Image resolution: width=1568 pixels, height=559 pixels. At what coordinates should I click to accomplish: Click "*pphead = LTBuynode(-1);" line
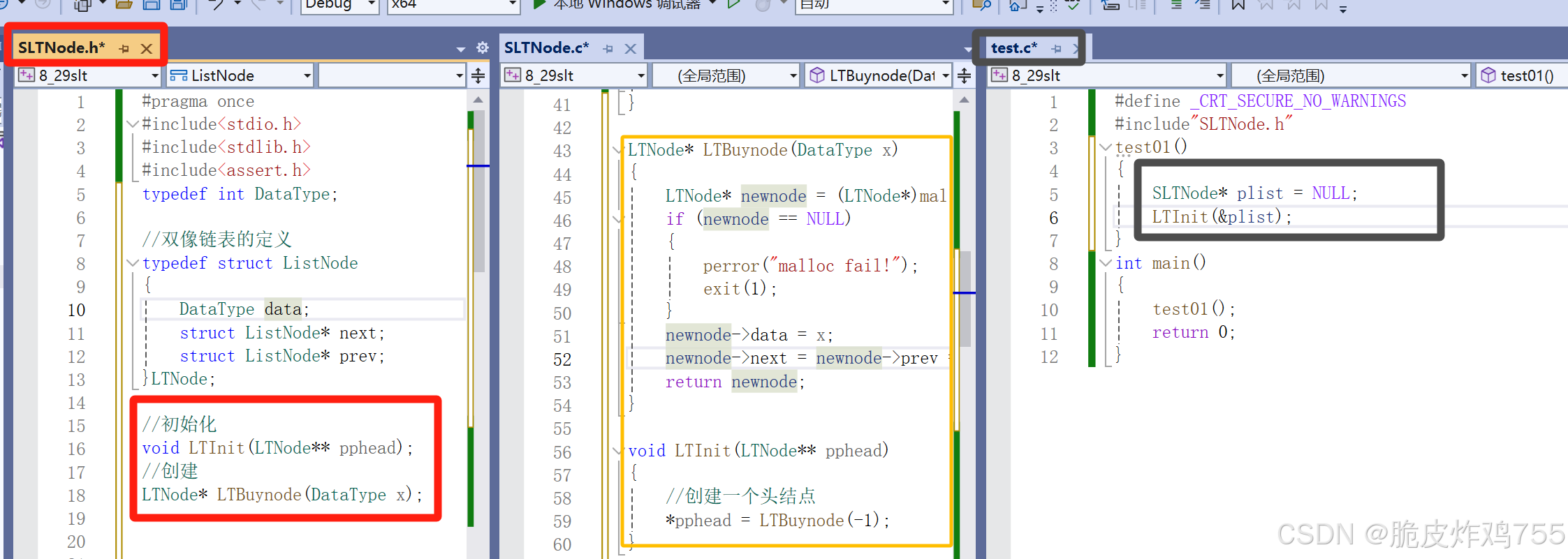coord(777,521)
